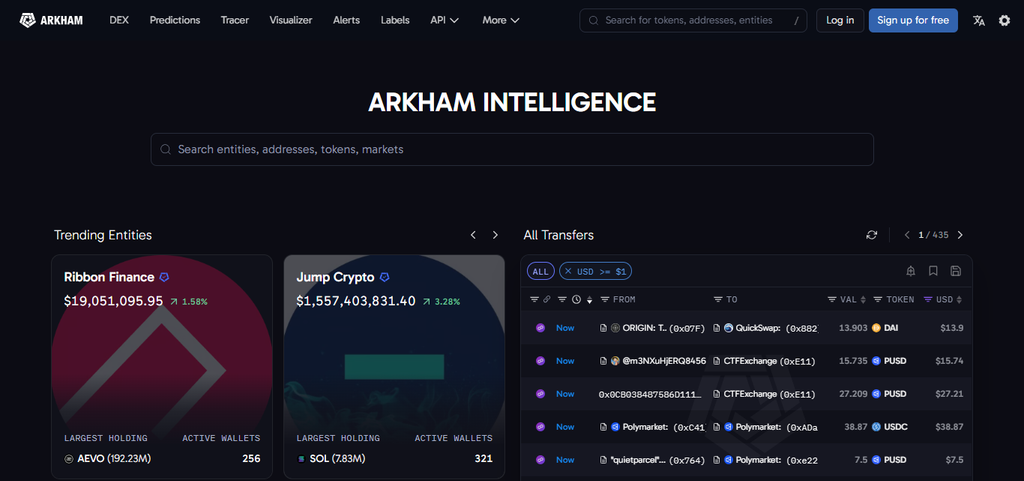The width and height of the screenshot is (1024, 481).
Task: Sort transfers by time arrows
Action: 590,300
